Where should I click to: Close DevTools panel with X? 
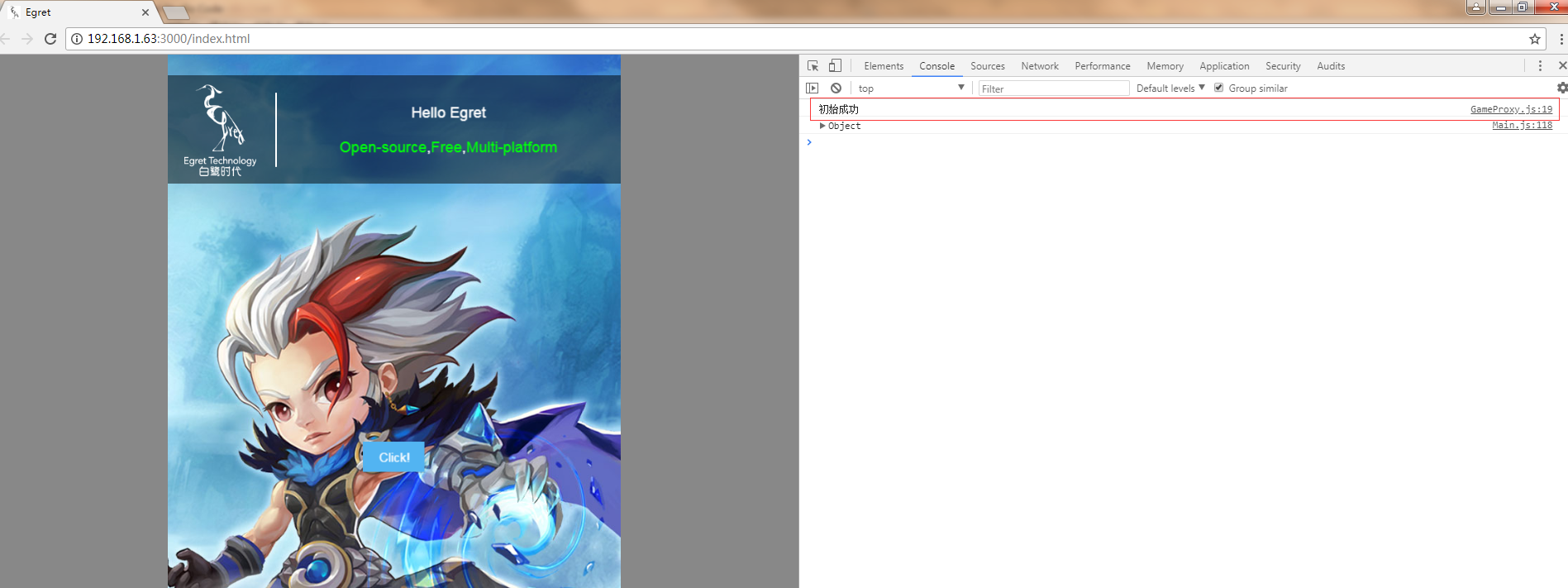click(x=1562, y=66)
